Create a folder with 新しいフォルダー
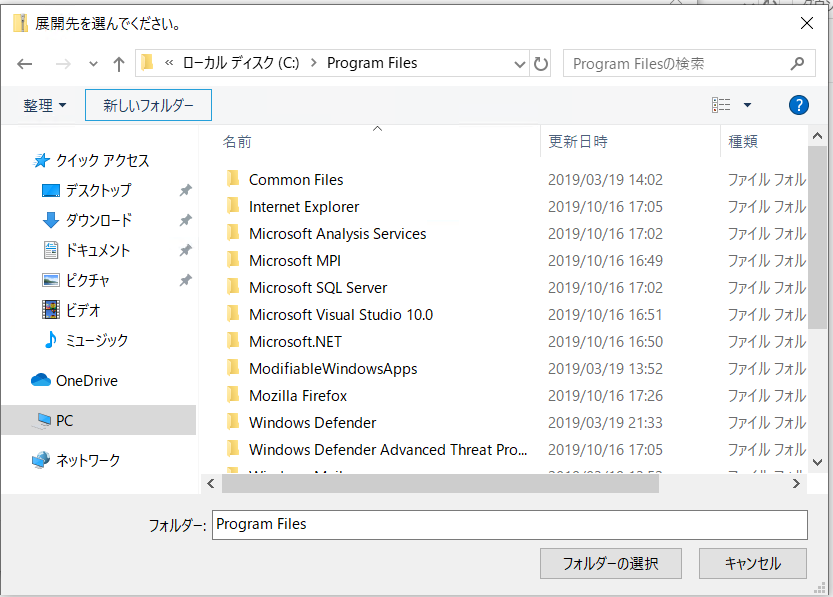This screenshot has height=597, width=833. point(148,105)
